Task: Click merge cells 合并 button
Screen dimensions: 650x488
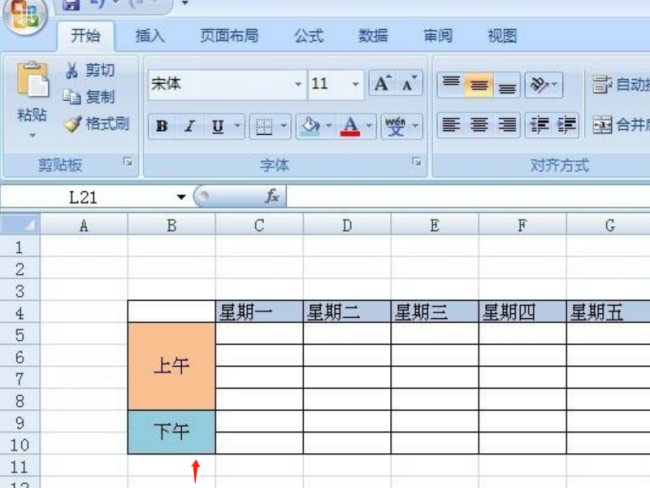Action: tap(621, 124)
